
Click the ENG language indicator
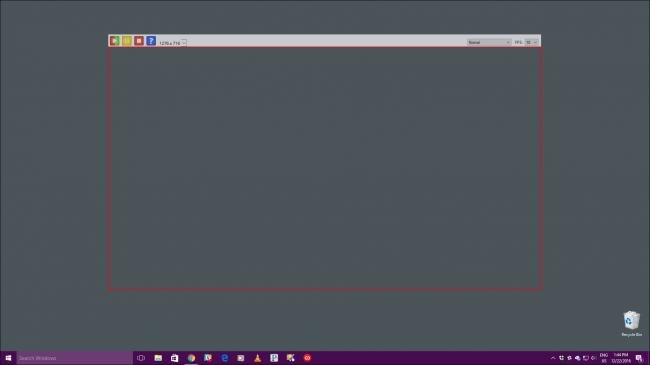click(x=604, y=358)
